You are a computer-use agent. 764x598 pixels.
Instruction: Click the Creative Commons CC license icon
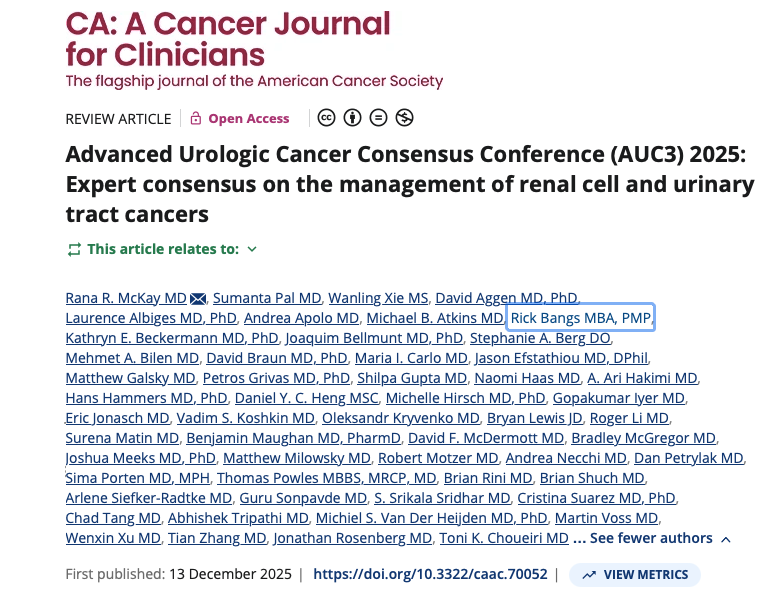[326, 118]
